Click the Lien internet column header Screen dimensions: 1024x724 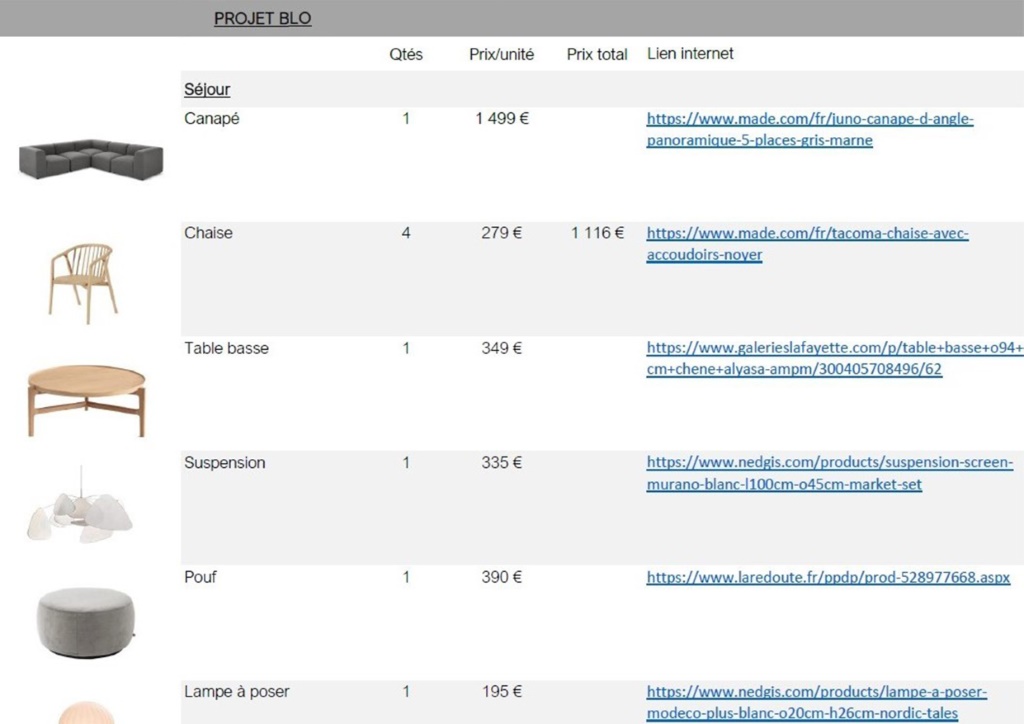tap(690, 54)
